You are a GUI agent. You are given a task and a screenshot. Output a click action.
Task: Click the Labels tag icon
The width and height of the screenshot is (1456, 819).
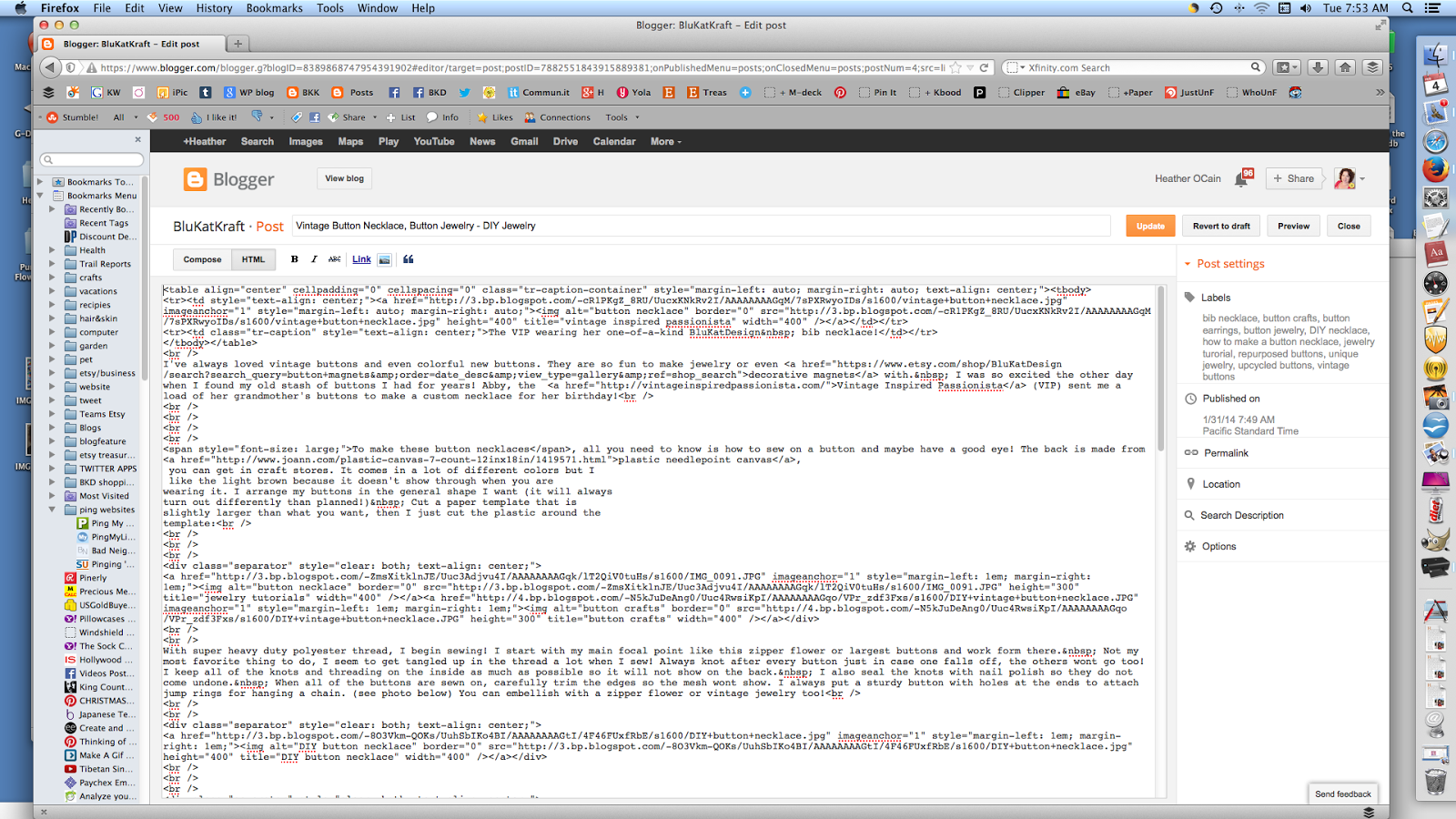[x=1189, y=297]
